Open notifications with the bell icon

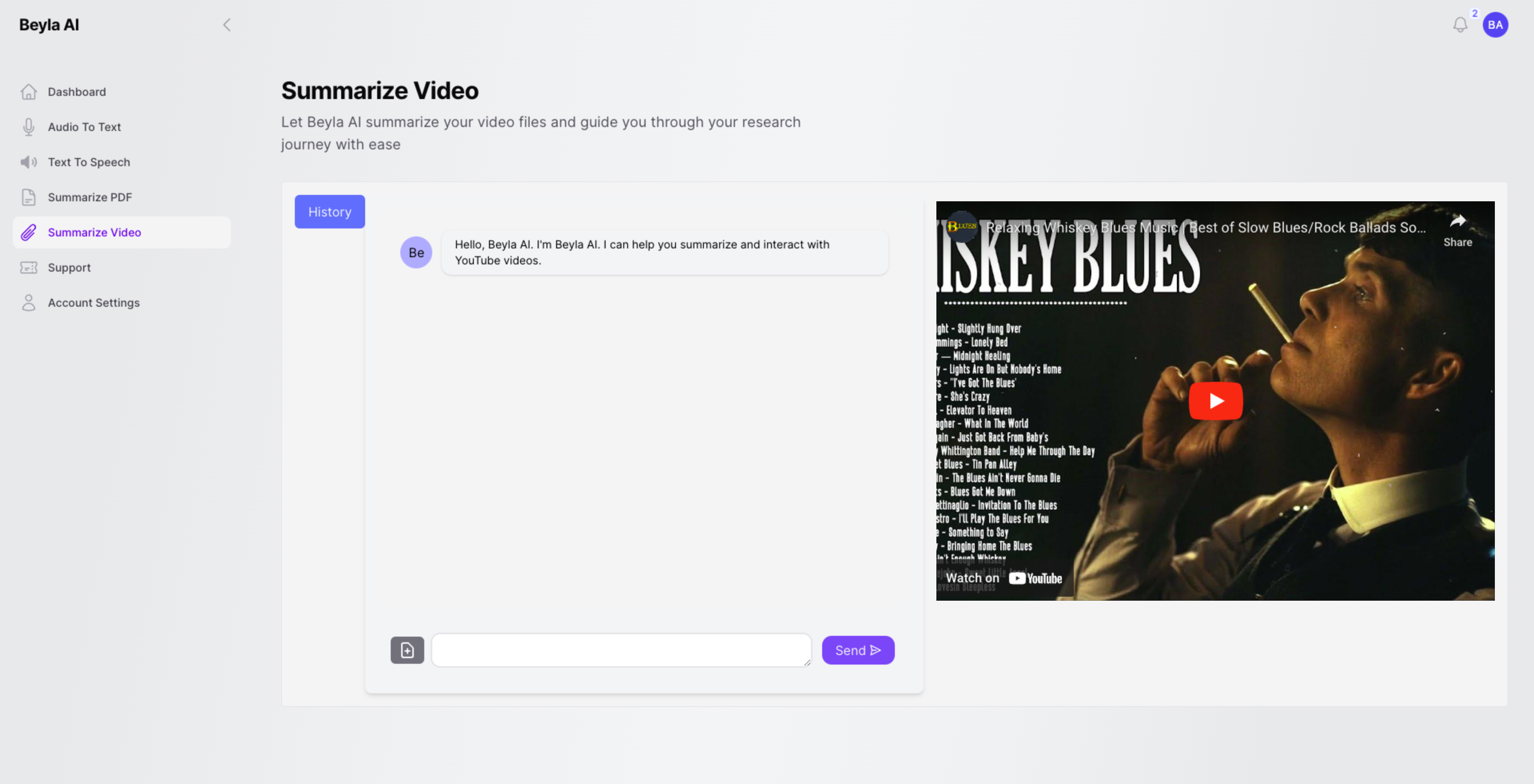click(1460, 25)
